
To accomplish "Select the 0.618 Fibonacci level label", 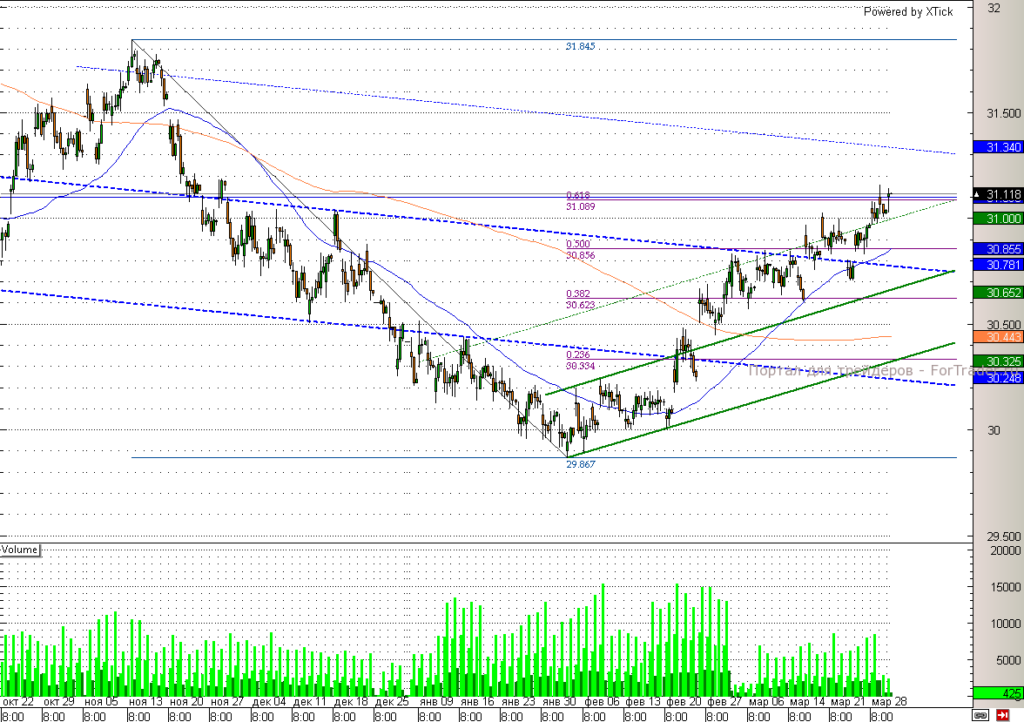I will point(578,195).
